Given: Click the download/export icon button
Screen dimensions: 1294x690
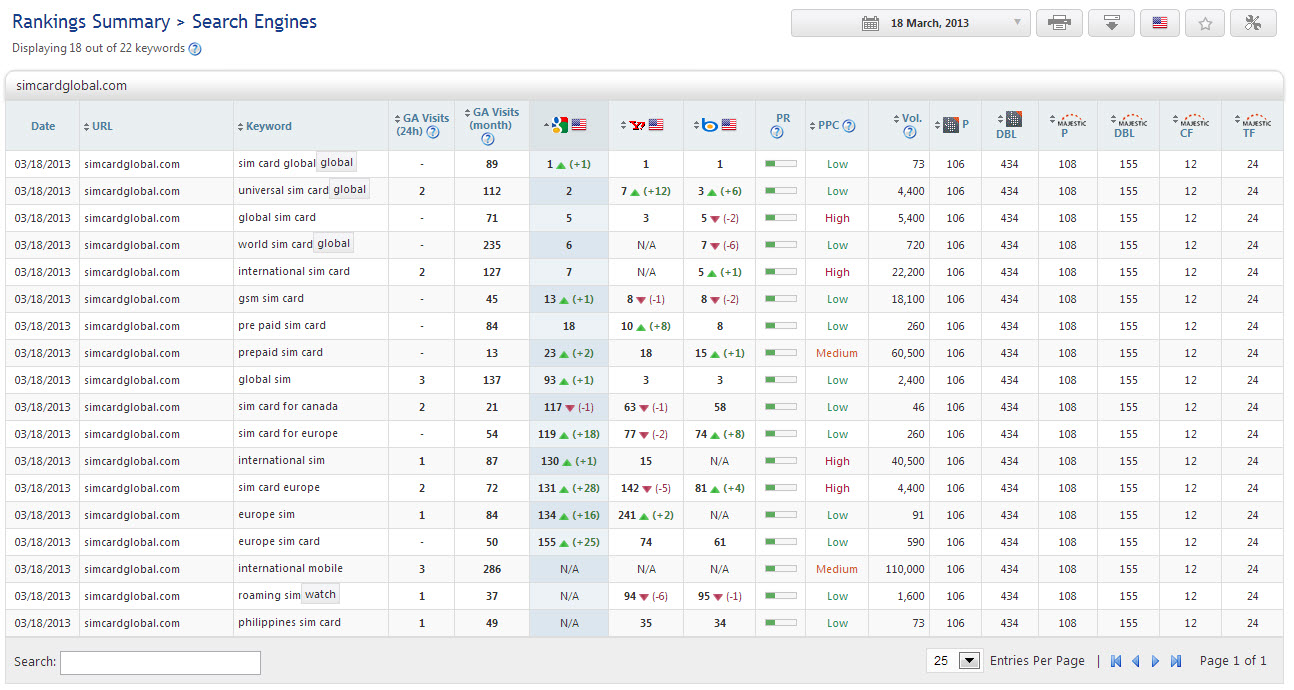Looking at the screenshot, I should tap(1110, 23).
